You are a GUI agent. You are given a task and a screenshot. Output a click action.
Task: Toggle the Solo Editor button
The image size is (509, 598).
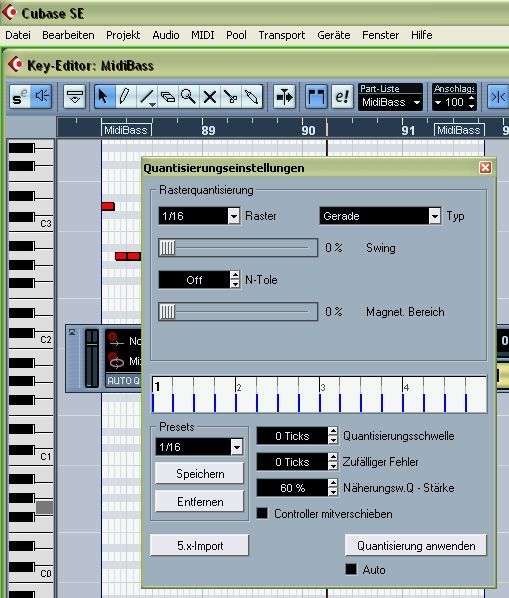tap(20, 97)
